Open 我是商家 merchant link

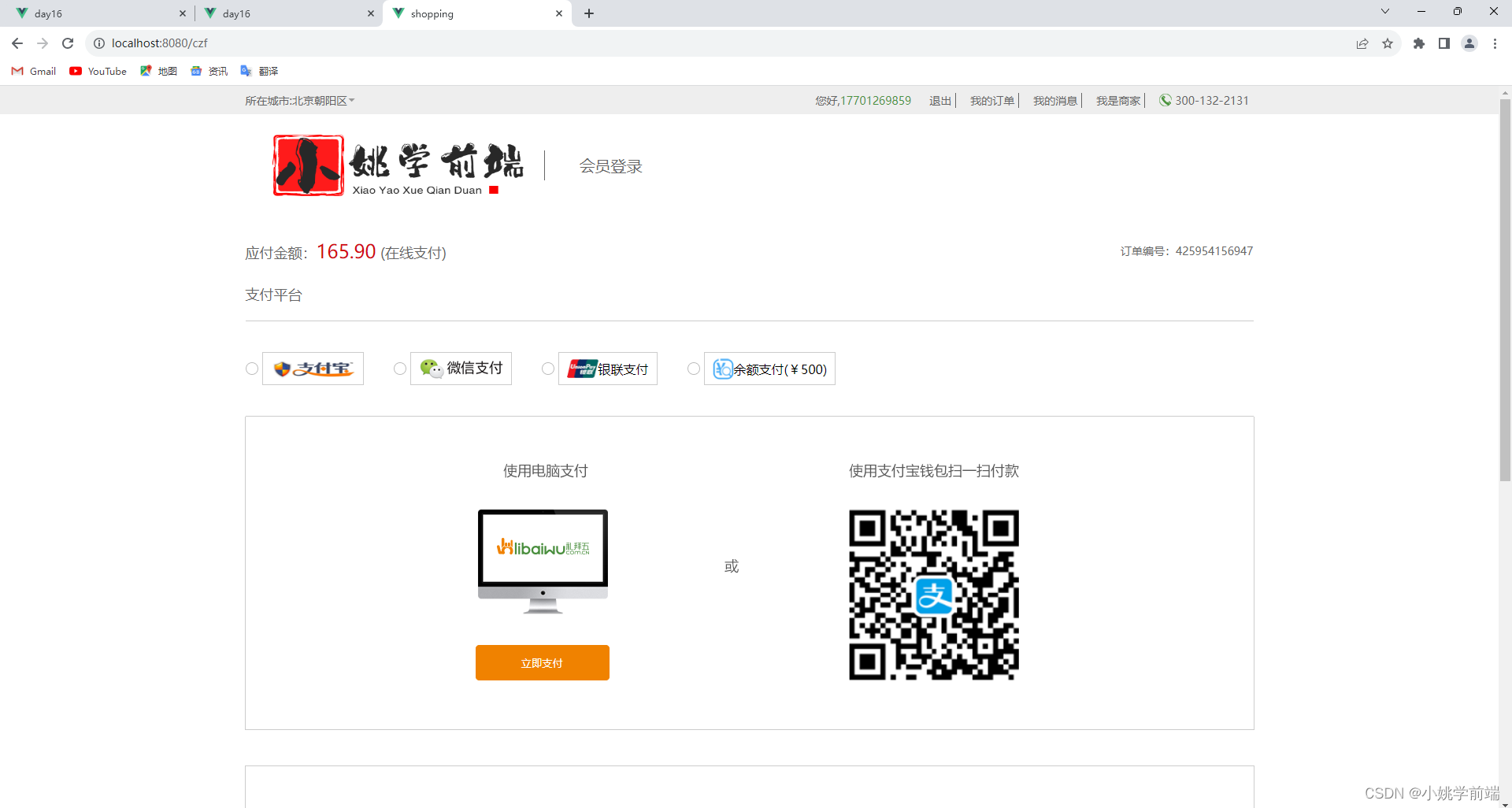pos(1118,101)
